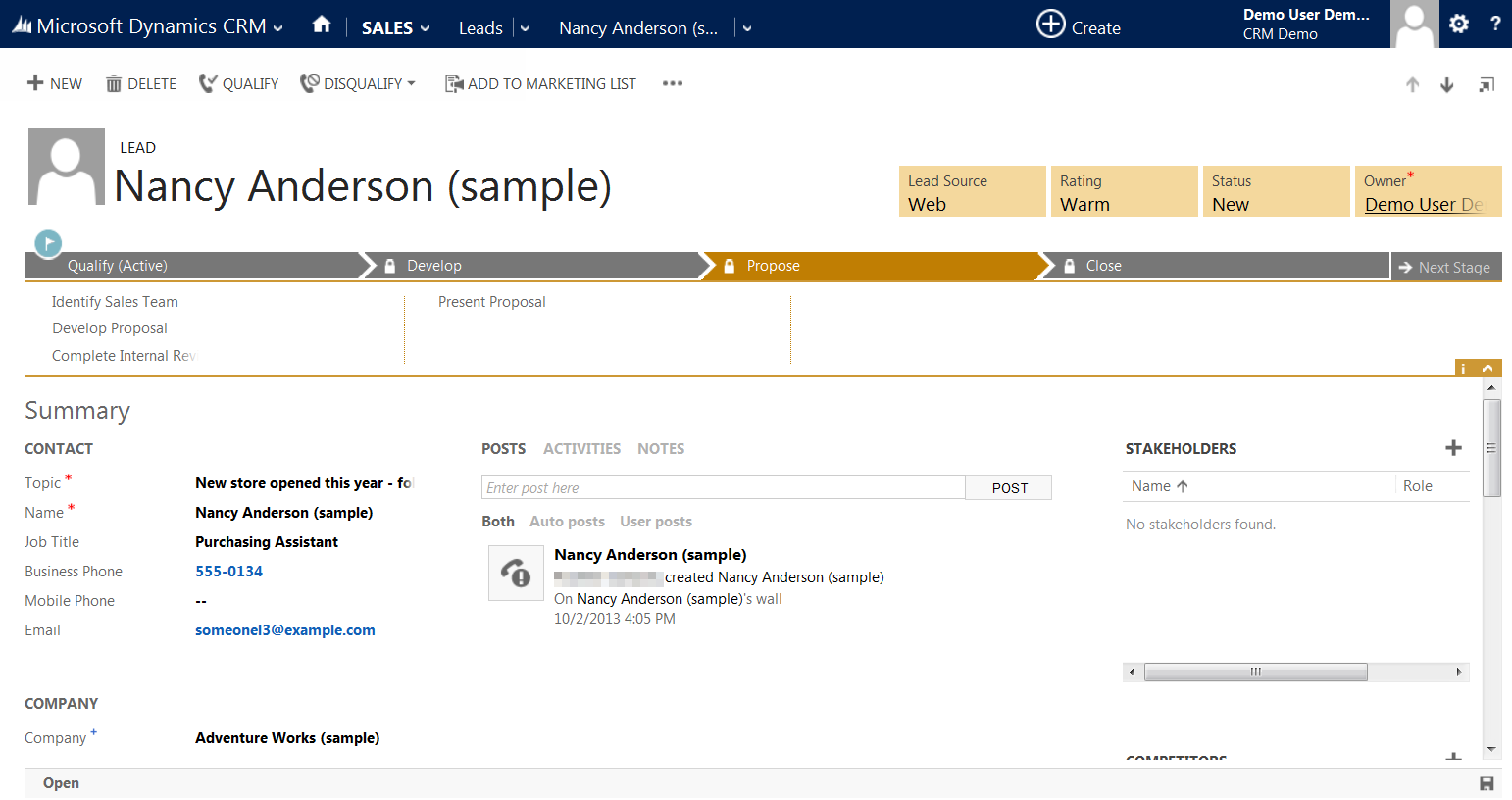Click the post's phone alert icon

516,573
